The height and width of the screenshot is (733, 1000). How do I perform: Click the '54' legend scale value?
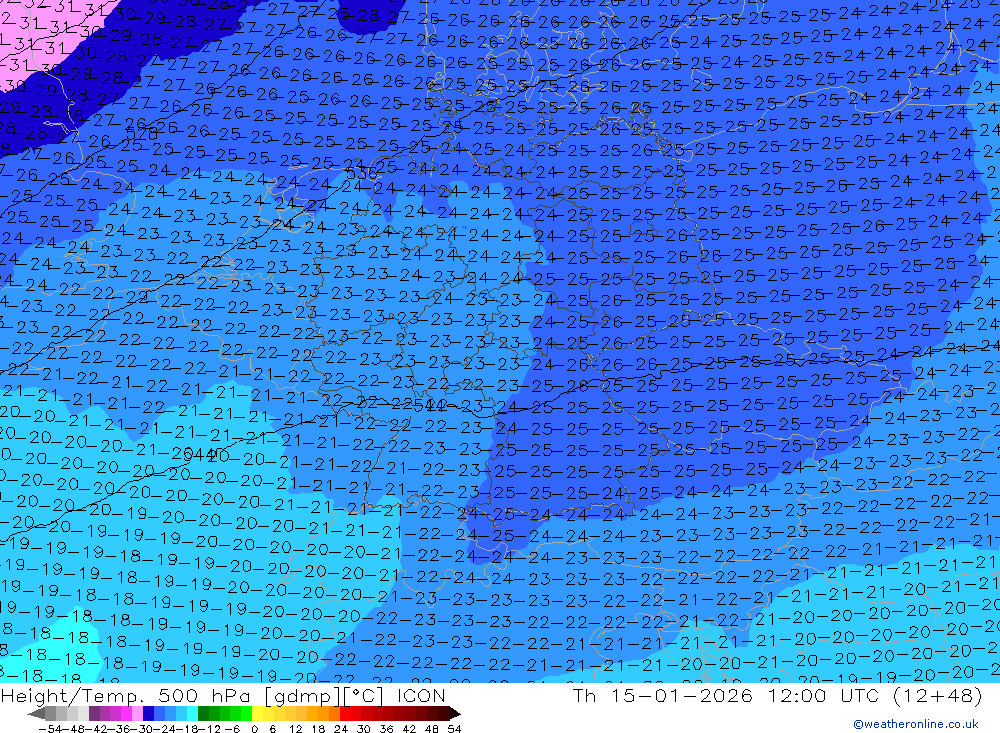[x=454, y=729]
